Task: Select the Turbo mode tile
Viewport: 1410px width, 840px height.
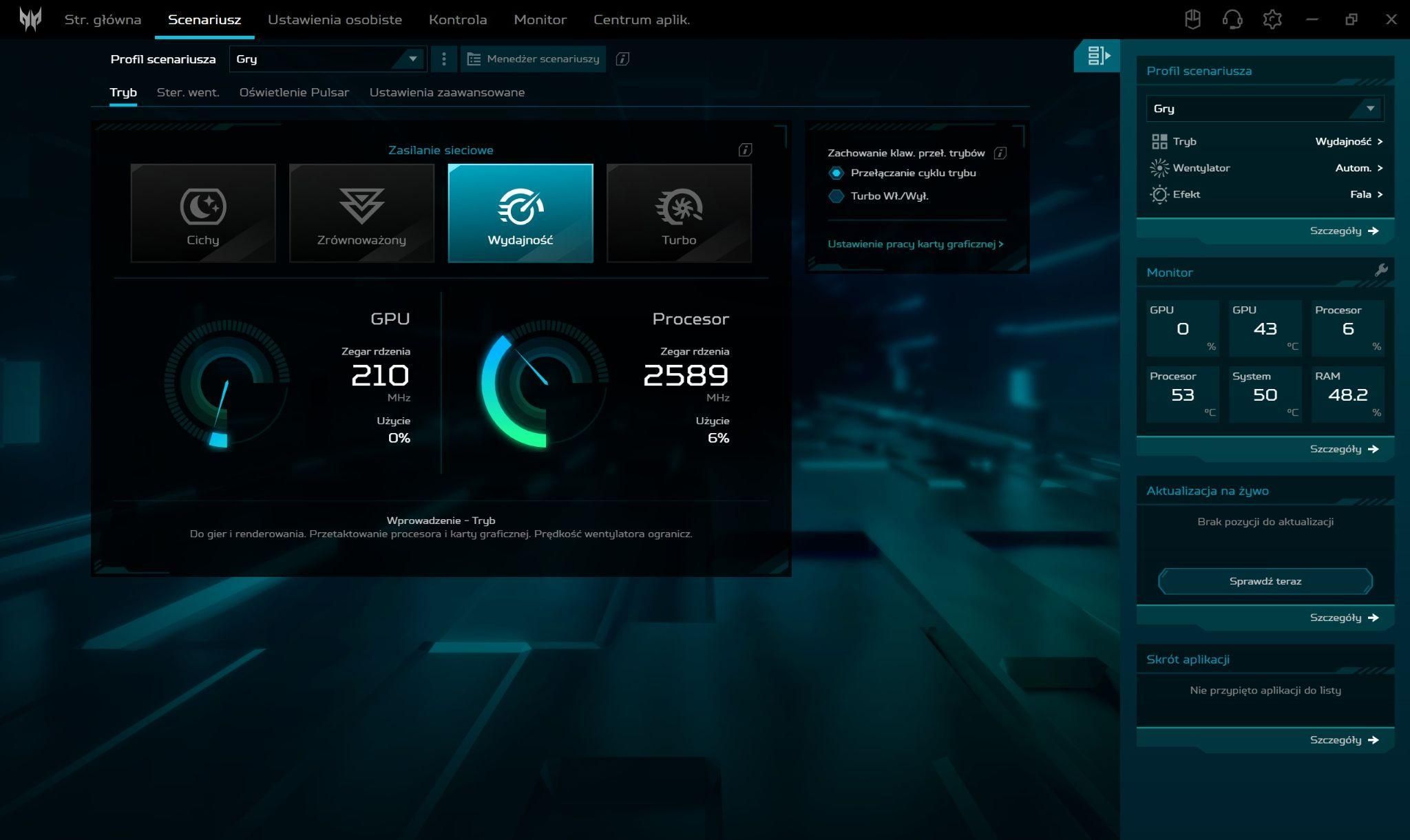Action: point(679,213)
